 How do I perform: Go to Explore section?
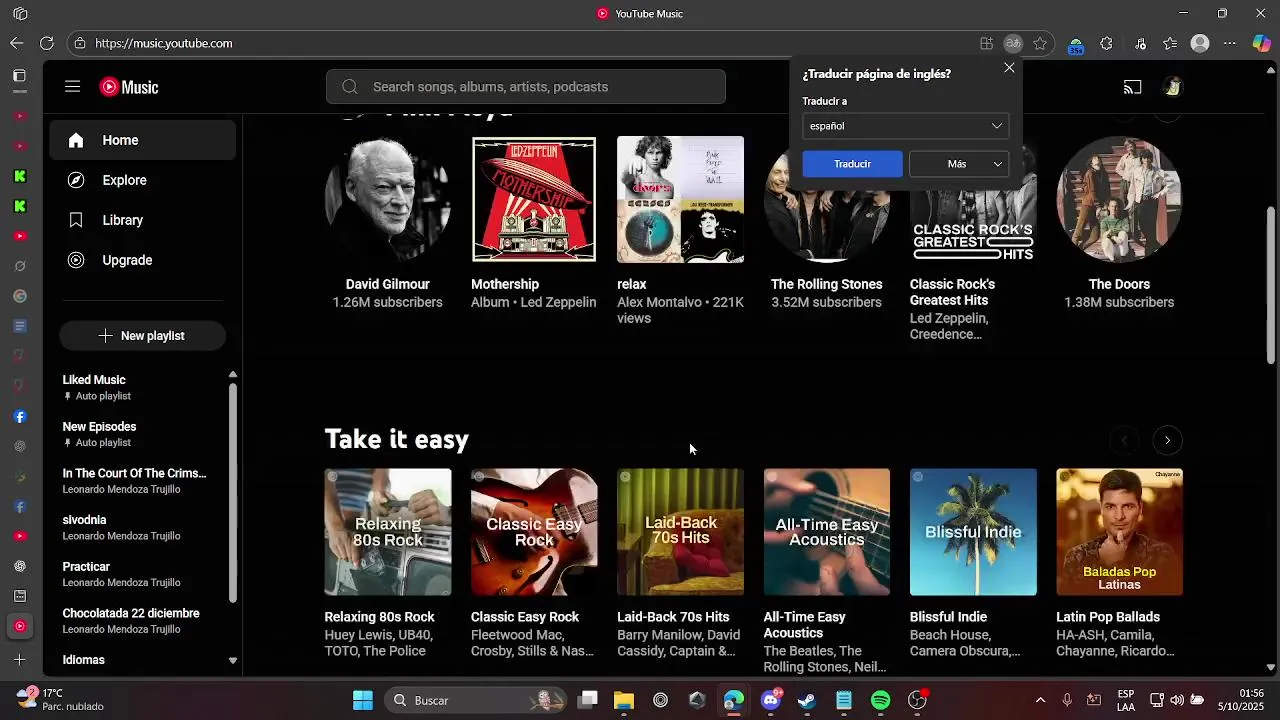(142, 180)
